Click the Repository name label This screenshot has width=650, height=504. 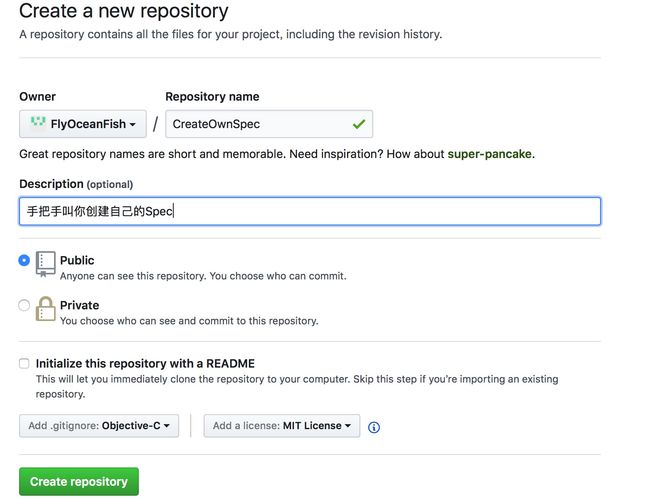click(x=212, y=97)
